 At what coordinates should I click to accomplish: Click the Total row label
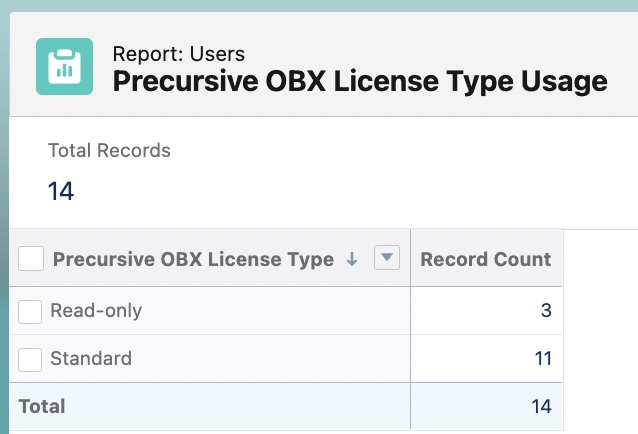pyautogui.click(x=42, y=406)
